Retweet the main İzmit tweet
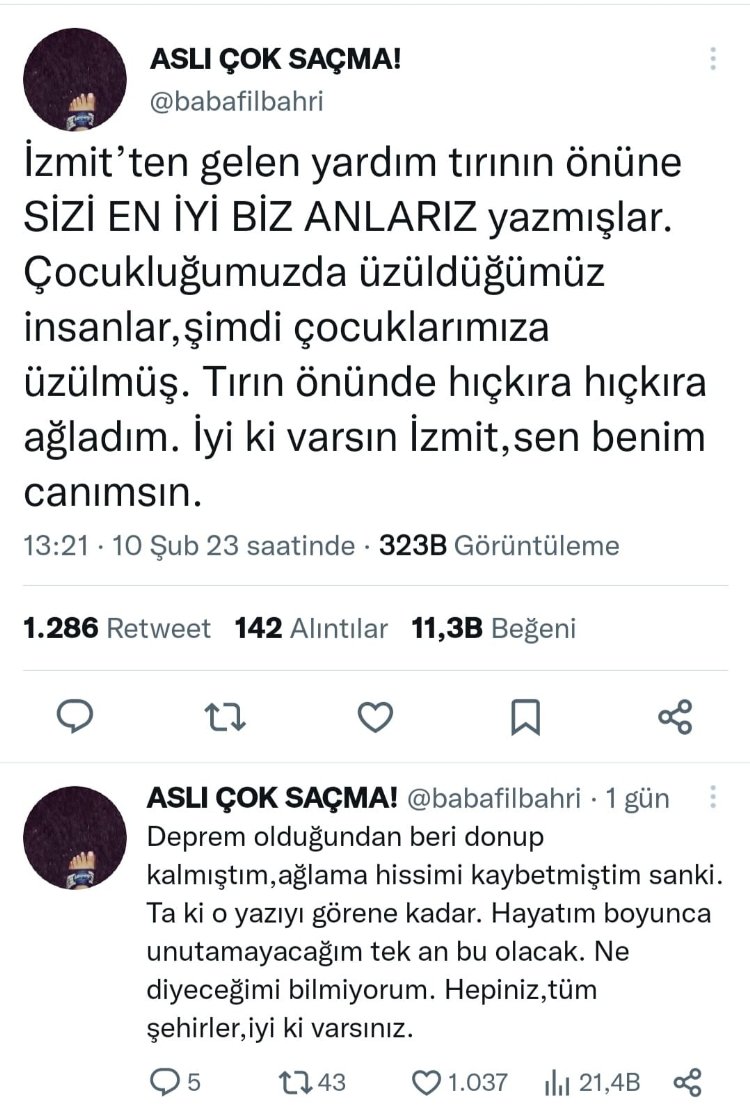 pos(225,717)
